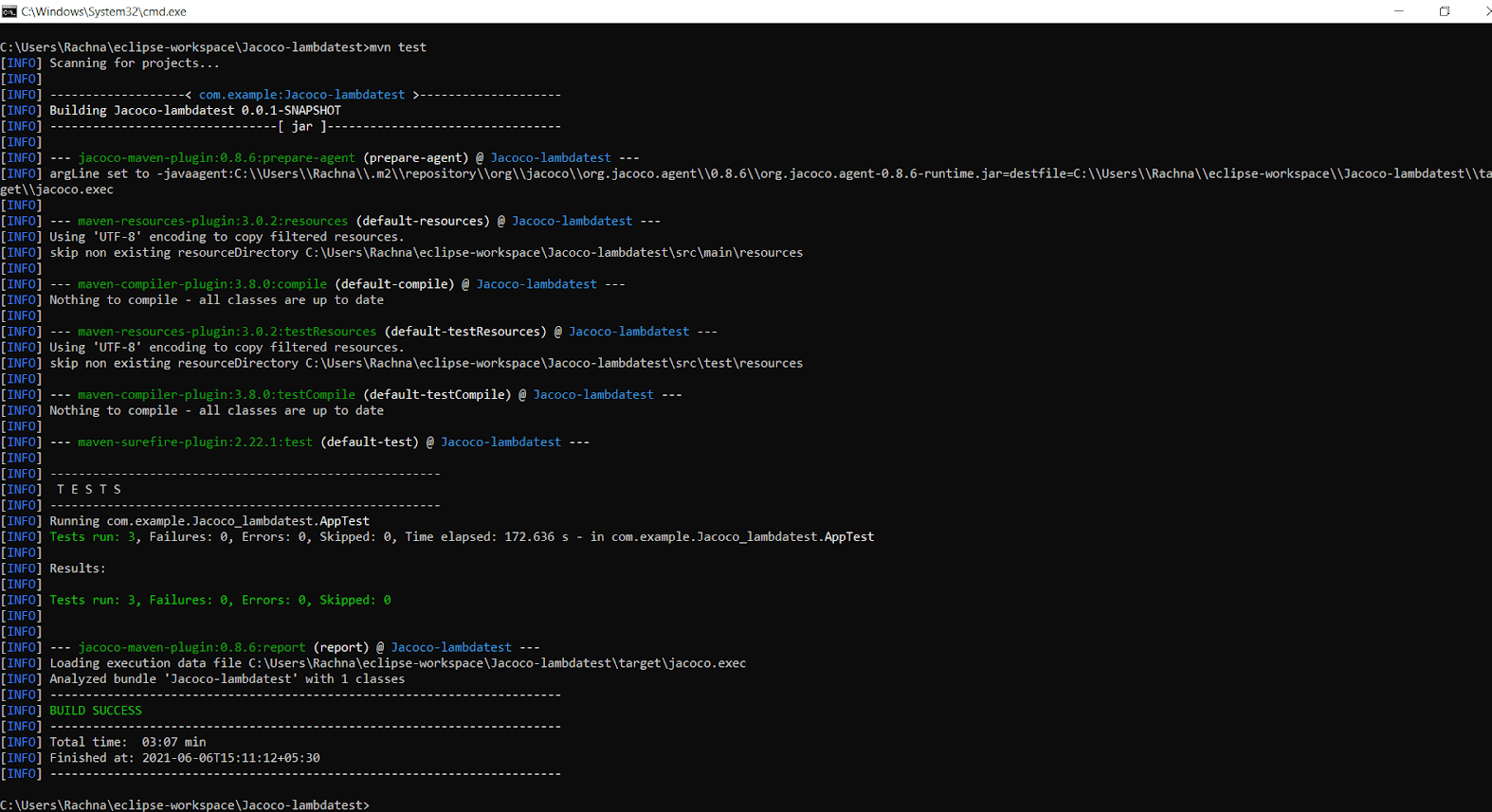Screen dimensions: 1492x812
Task: Click 'Analyzed bundle' line
Action: [227, 679]
